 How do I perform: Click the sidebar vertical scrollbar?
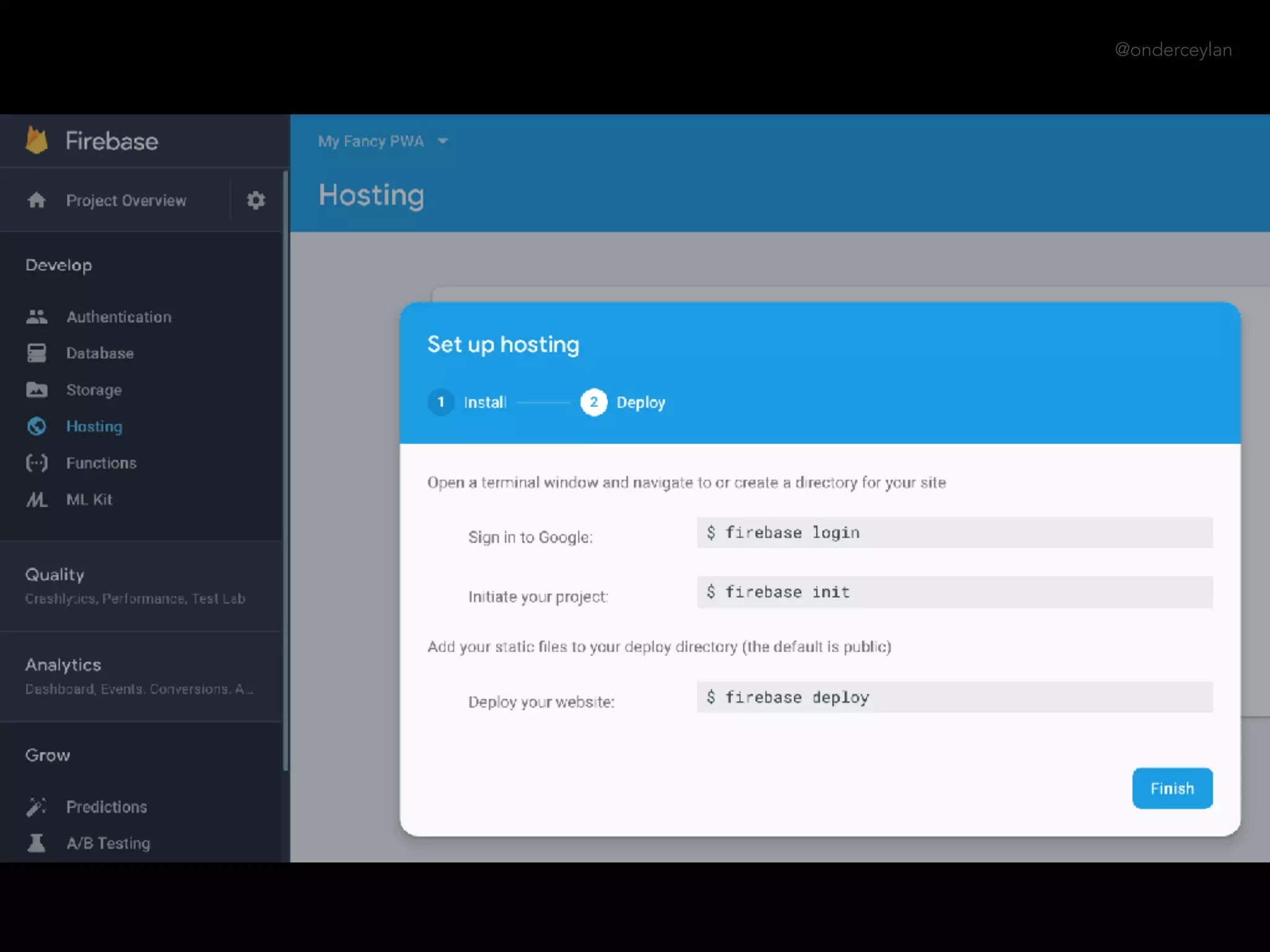(x=285, y=471)
